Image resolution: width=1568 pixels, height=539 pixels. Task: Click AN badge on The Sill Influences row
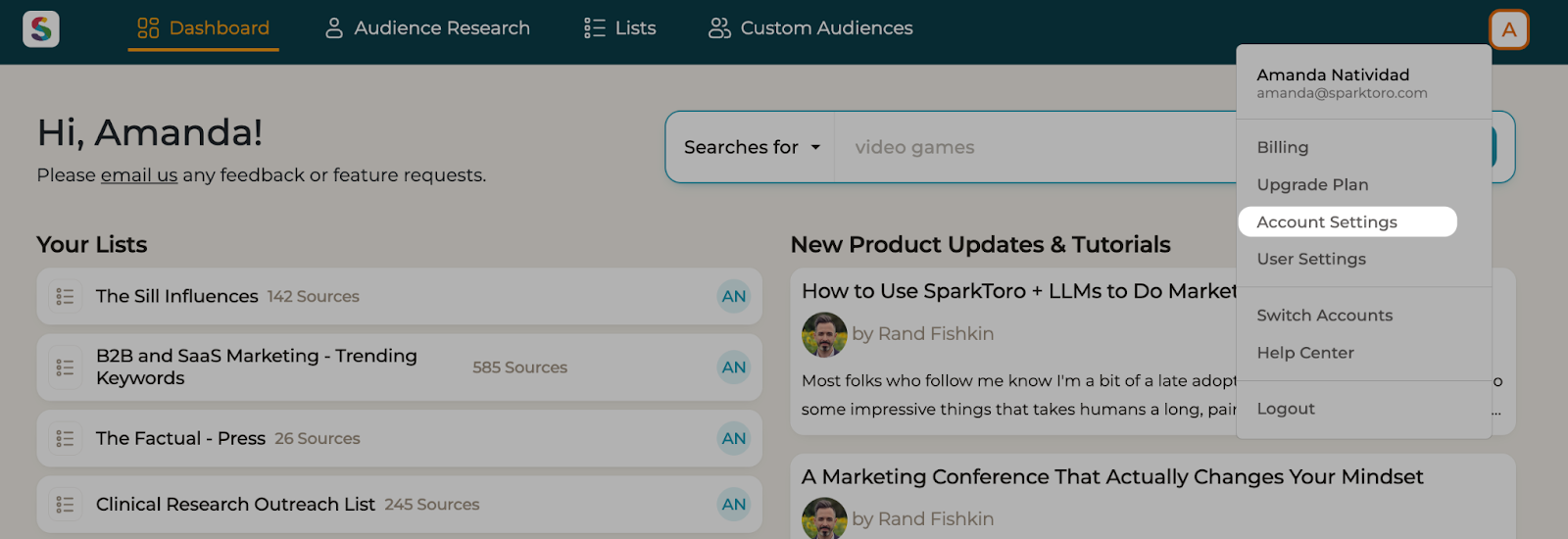click(734, 296)
